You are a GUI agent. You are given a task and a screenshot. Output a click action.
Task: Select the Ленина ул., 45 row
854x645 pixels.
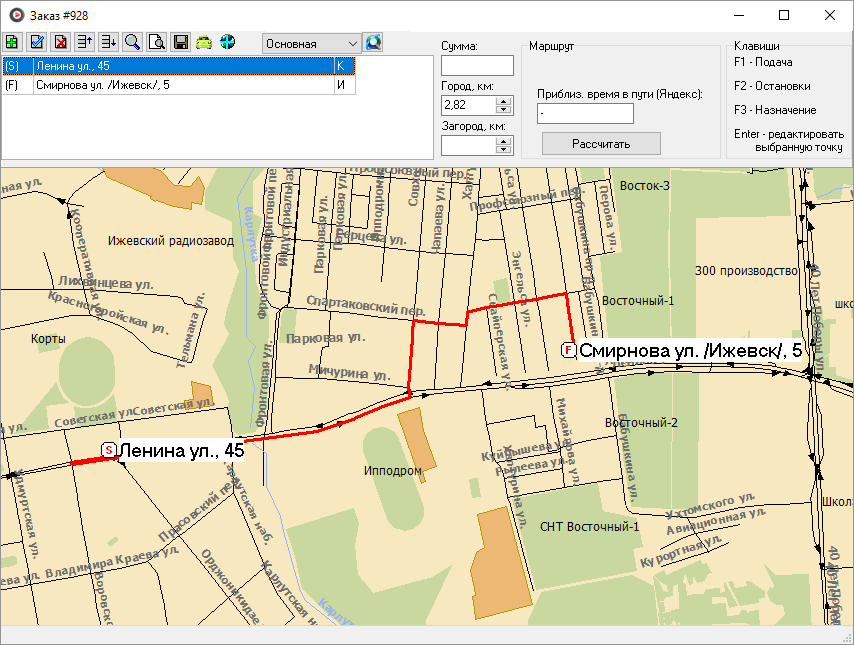coord(180,66)
